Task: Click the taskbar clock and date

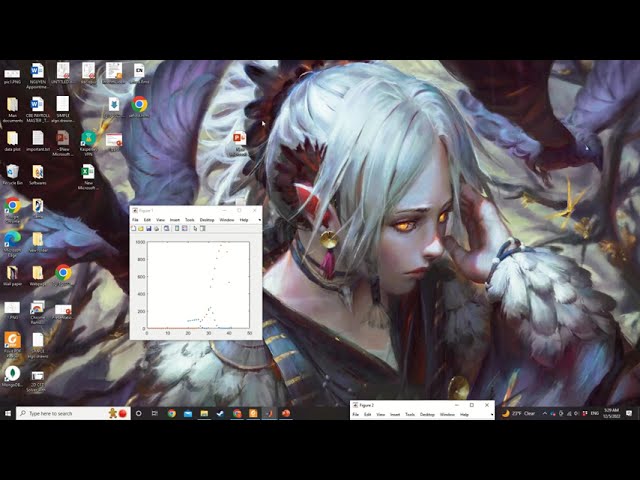Action: point(611,413)
